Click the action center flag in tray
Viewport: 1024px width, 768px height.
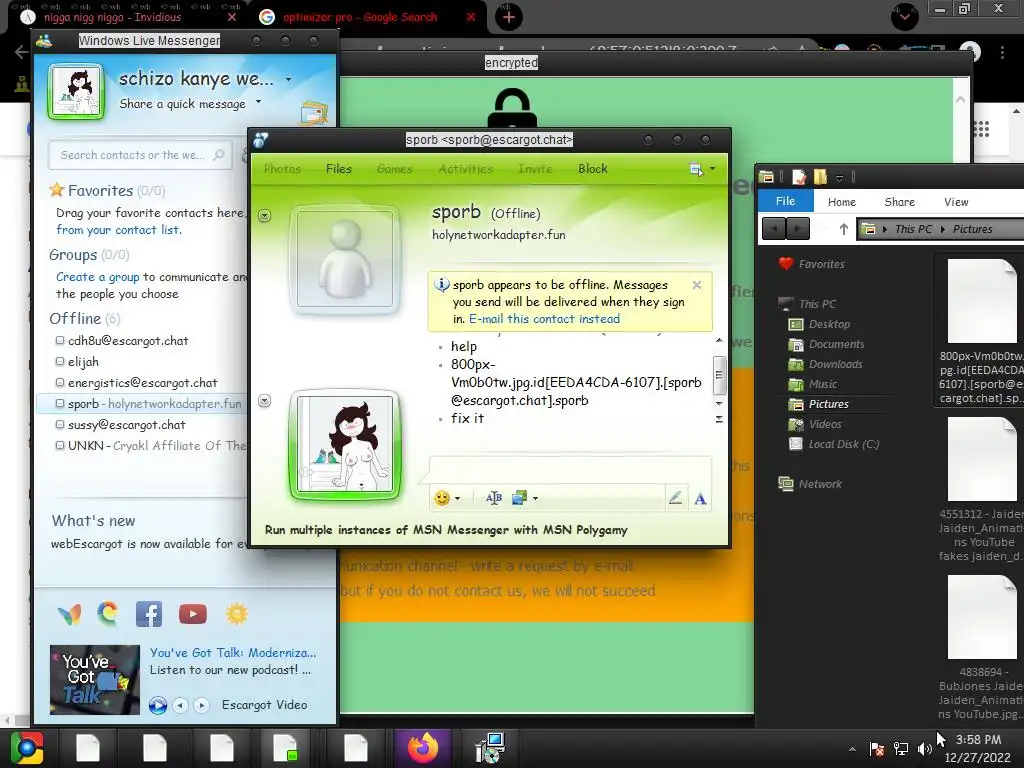click(x=877, y=749)
